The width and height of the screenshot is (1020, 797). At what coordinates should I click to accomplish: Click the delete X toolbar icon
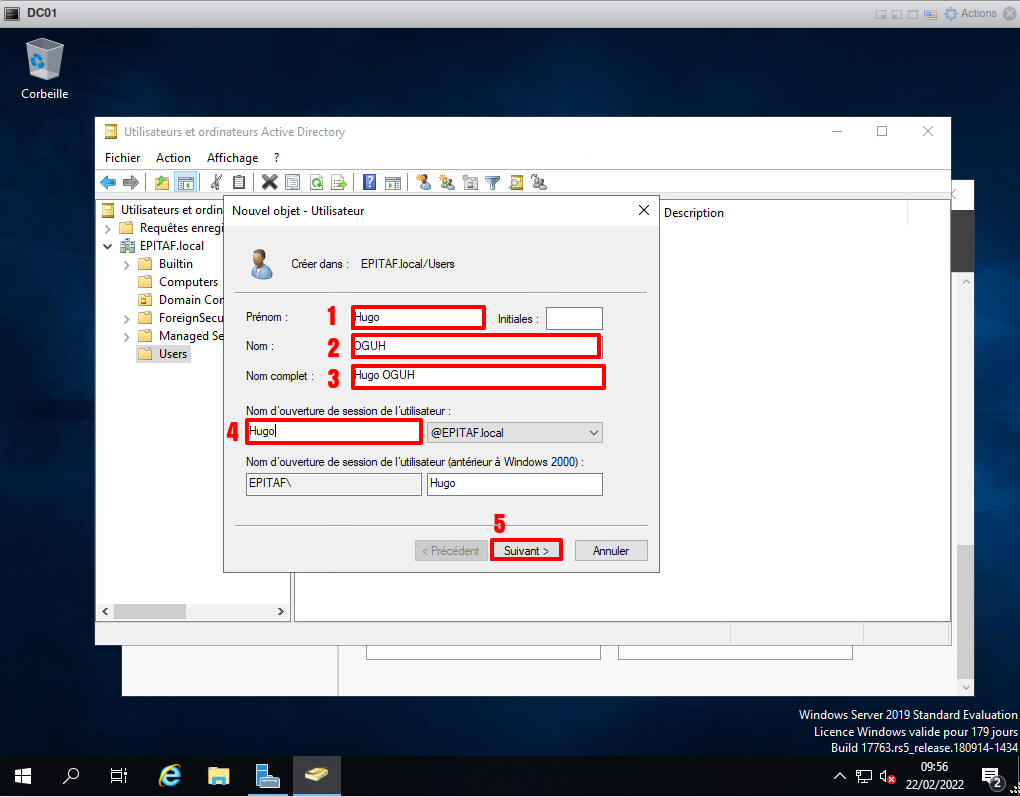269,182
